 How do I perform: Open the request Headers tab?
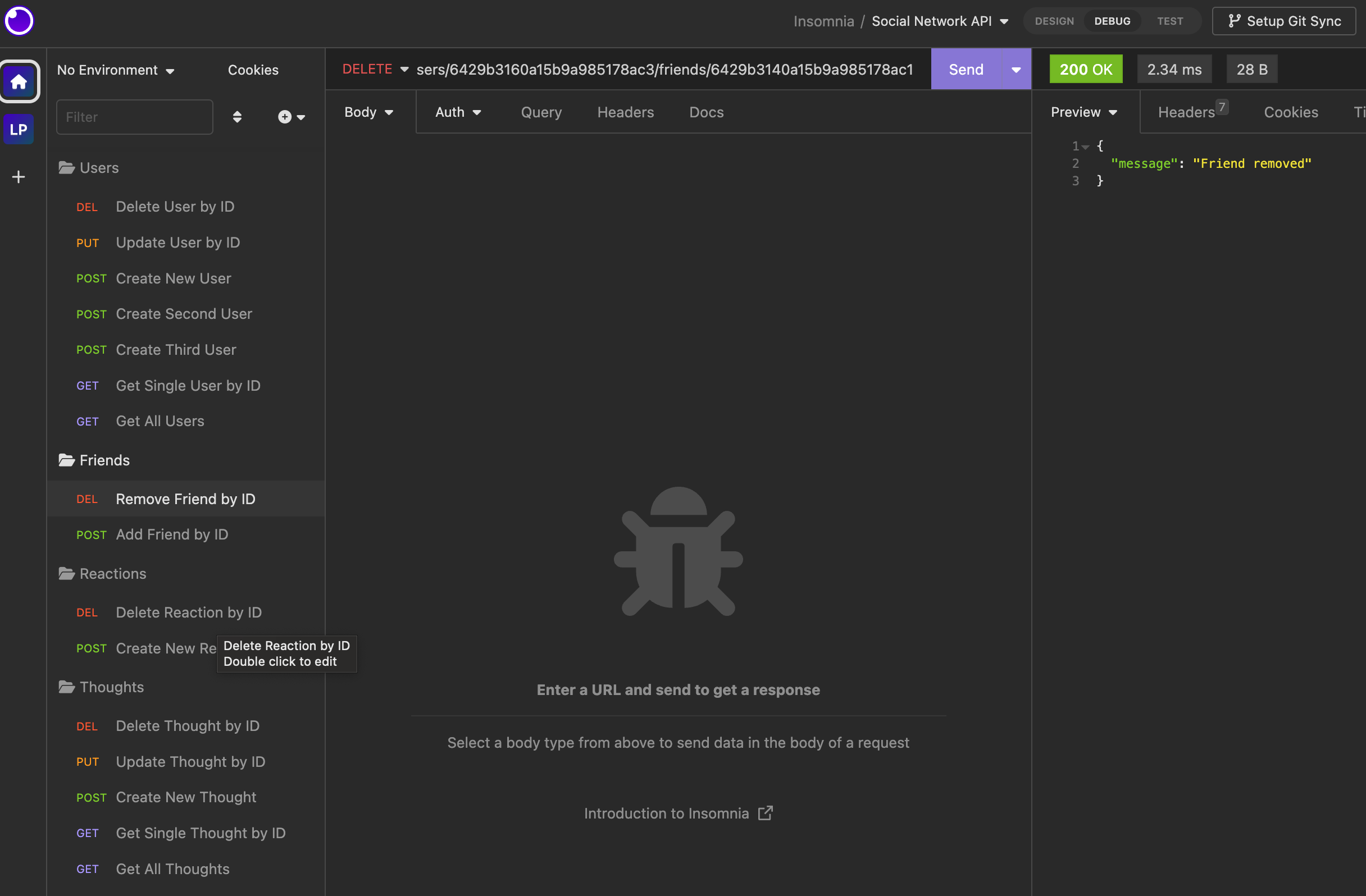pyautogui.click(x=625, y=112)
